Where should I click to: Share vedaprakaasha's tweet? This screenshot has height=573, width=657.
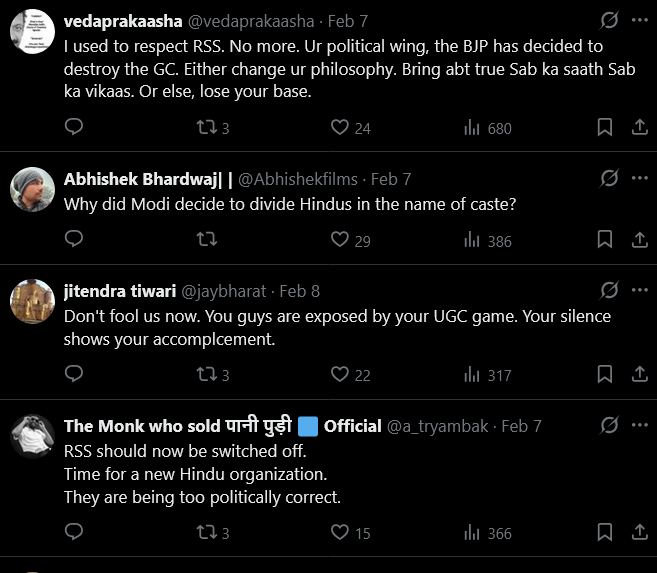point(639,127)
